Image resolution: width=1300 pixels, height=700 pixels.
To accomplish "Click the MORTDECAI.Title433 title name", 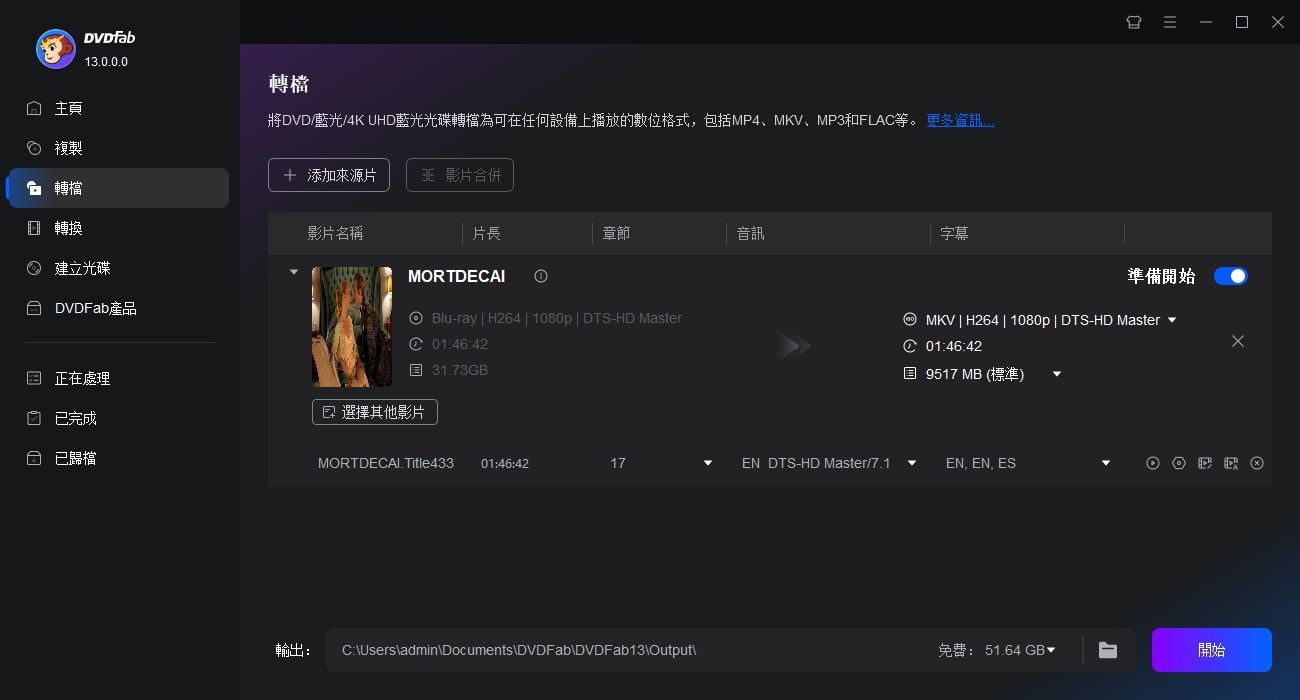I will (x=386, y=463).
